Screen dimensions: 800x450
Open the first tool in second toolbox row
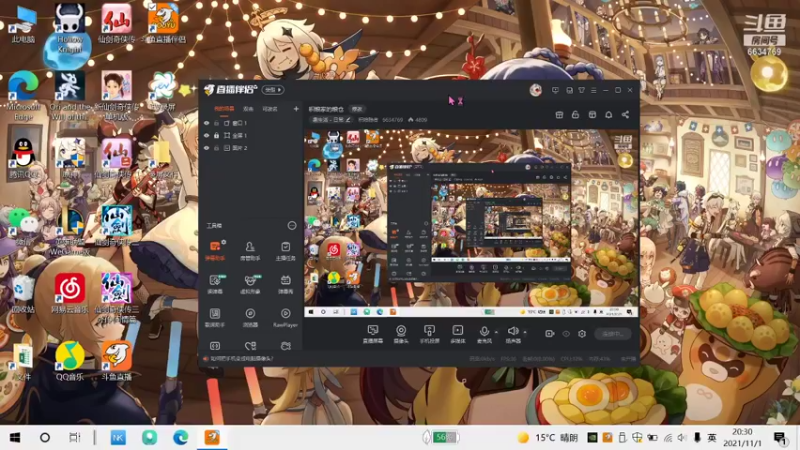215,284
